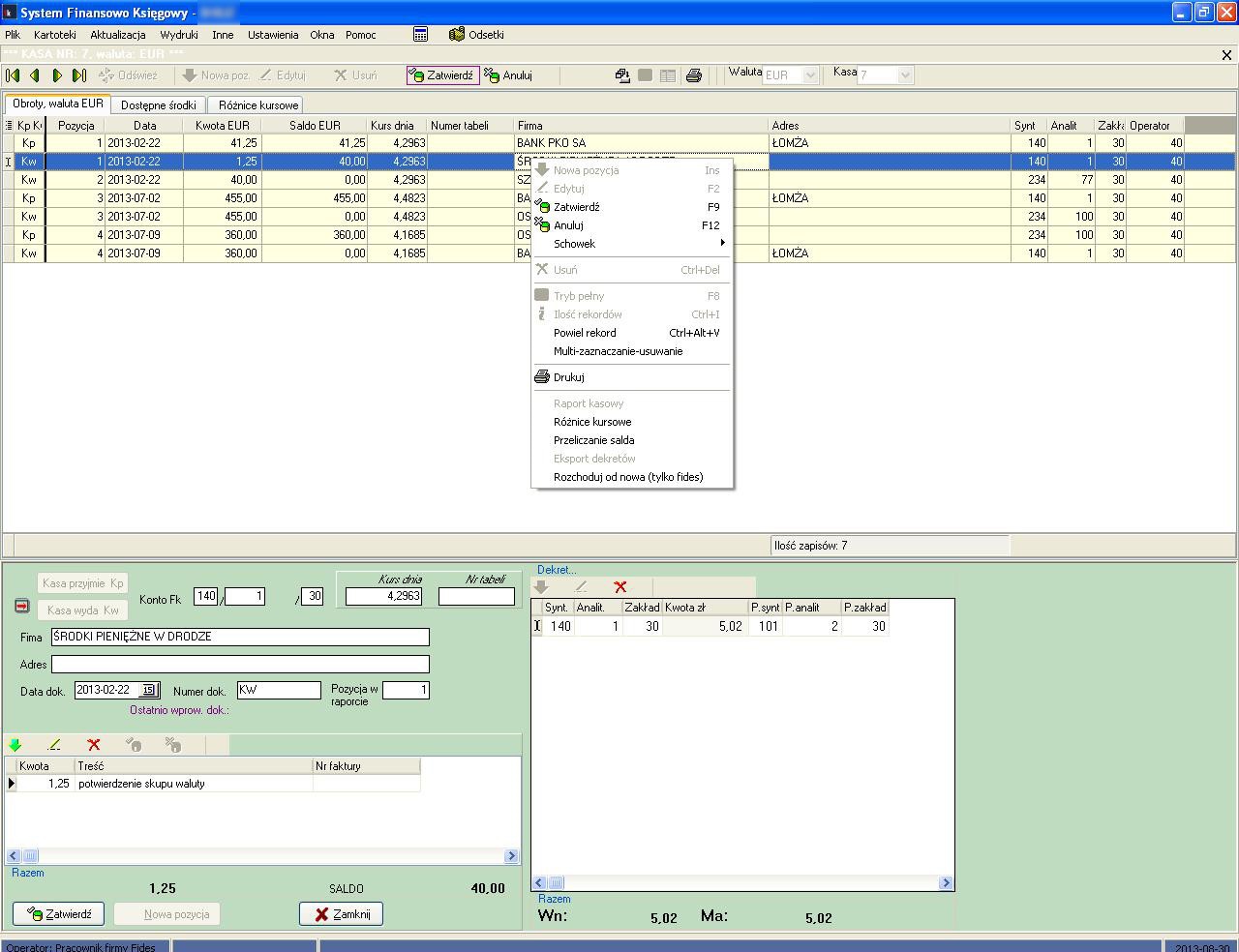Click the Firma input field
Viewport: 1239px width, 952px height.
pyautogui.click(x=240, y=637)
